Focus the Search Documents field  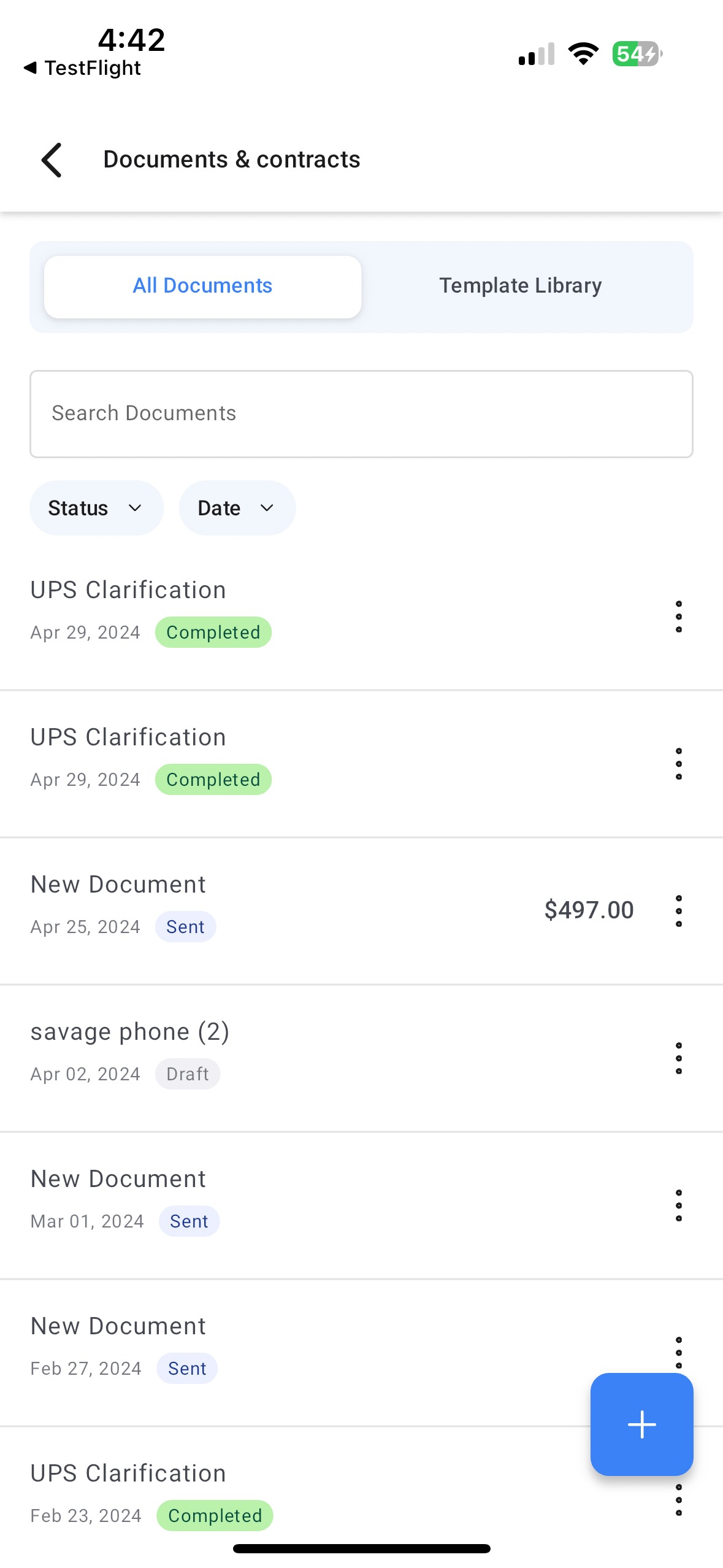[x=361, y=413]
